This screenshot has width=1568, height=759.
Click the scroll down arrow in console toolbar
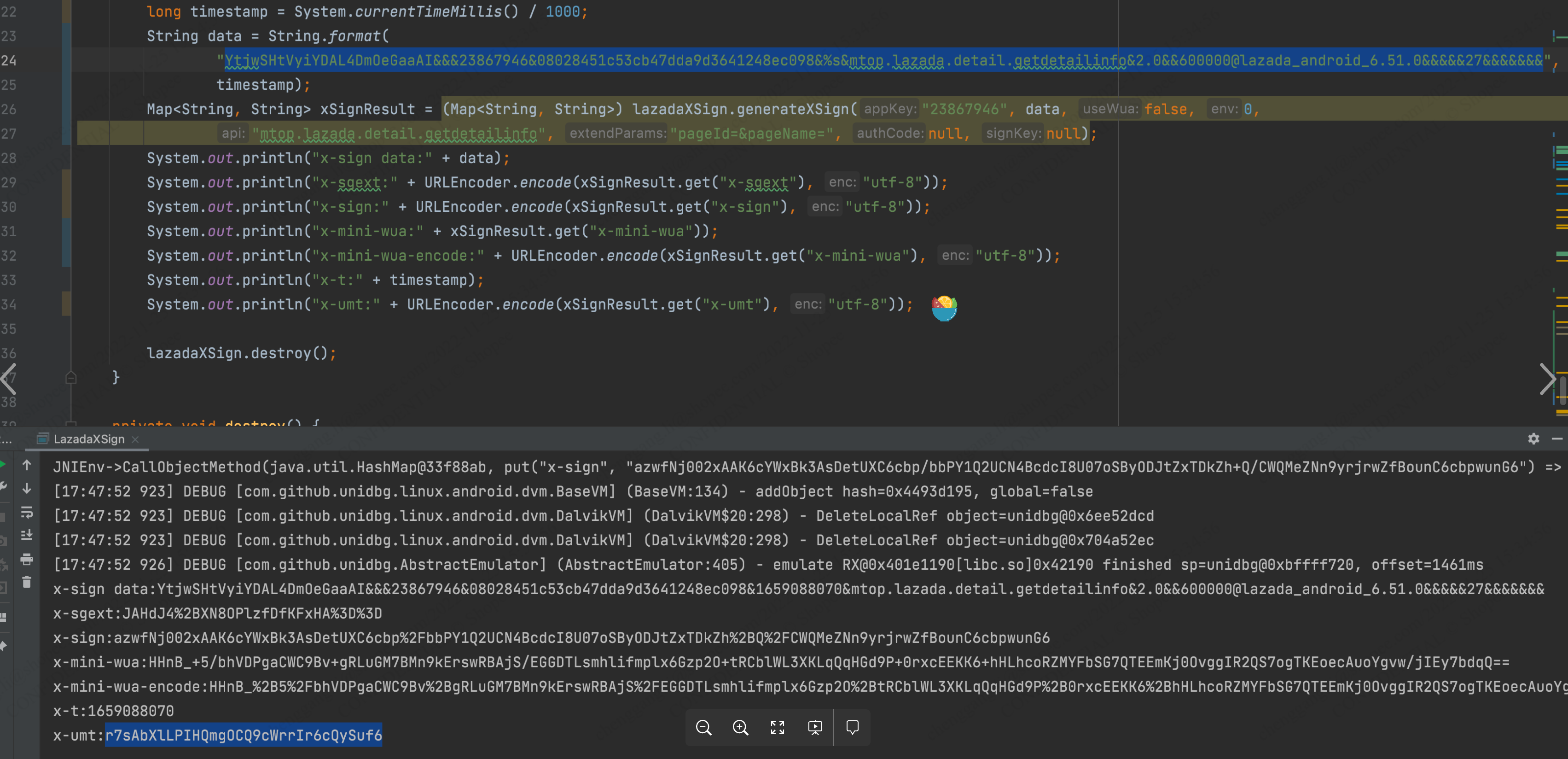[27, 489]
